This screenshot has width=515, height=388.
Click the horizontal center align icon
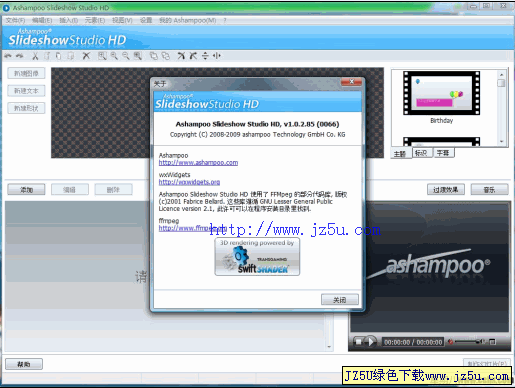(217, 56)
